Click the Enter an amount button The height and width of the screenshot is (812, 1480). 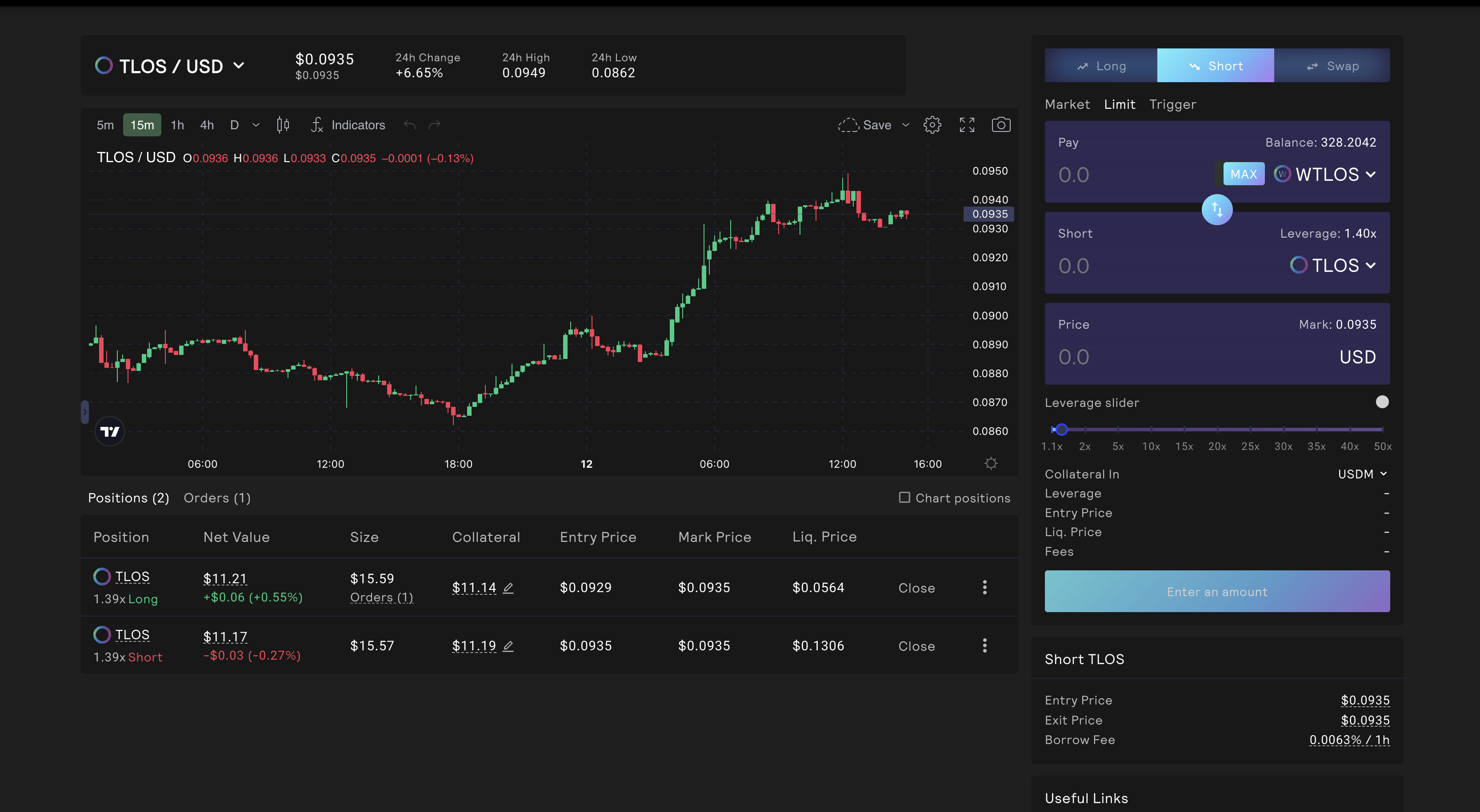[1217, 592]
